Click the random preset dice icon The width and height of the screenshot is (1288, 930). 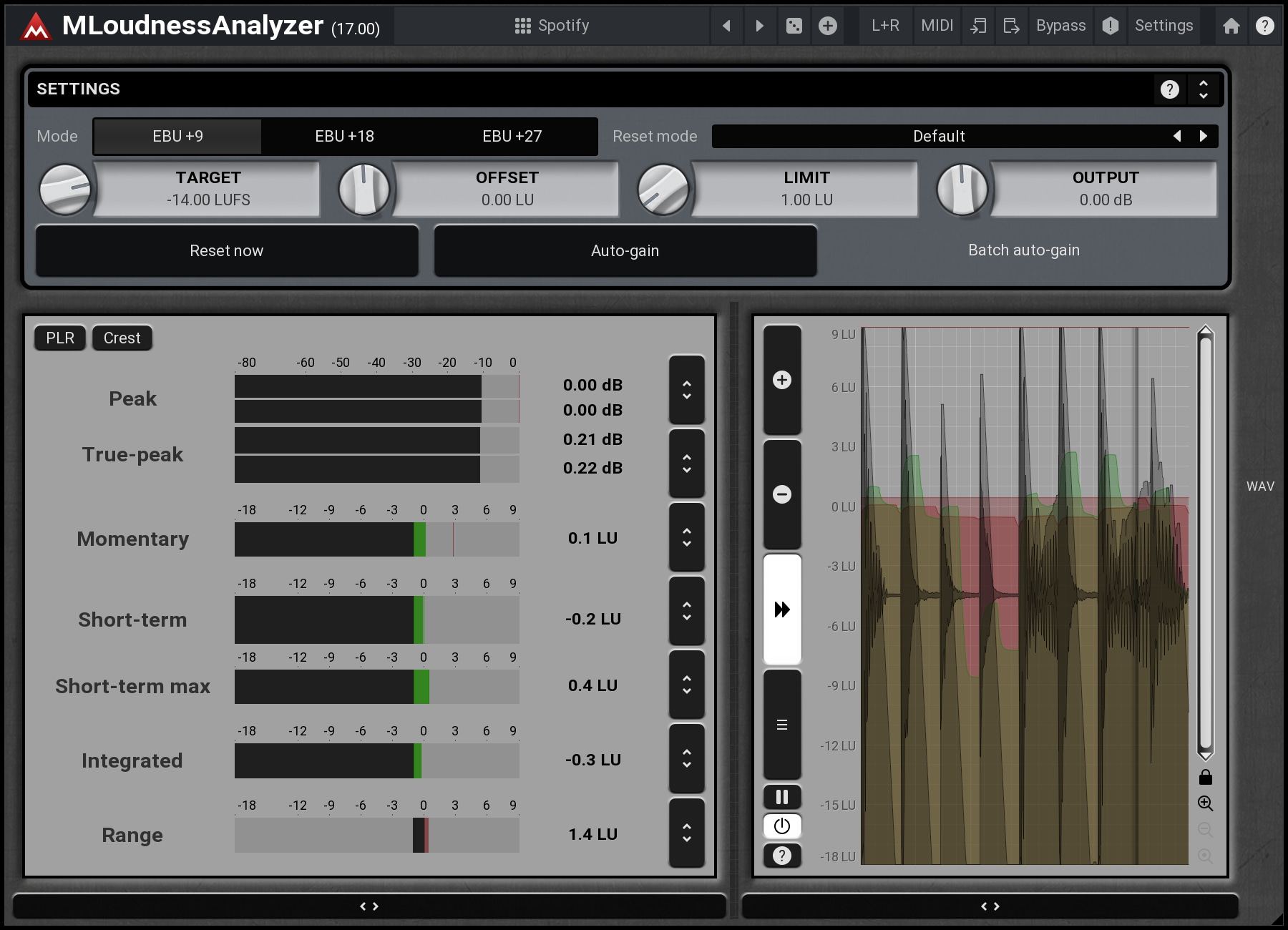pyautogui.click(x=794, y=26)
